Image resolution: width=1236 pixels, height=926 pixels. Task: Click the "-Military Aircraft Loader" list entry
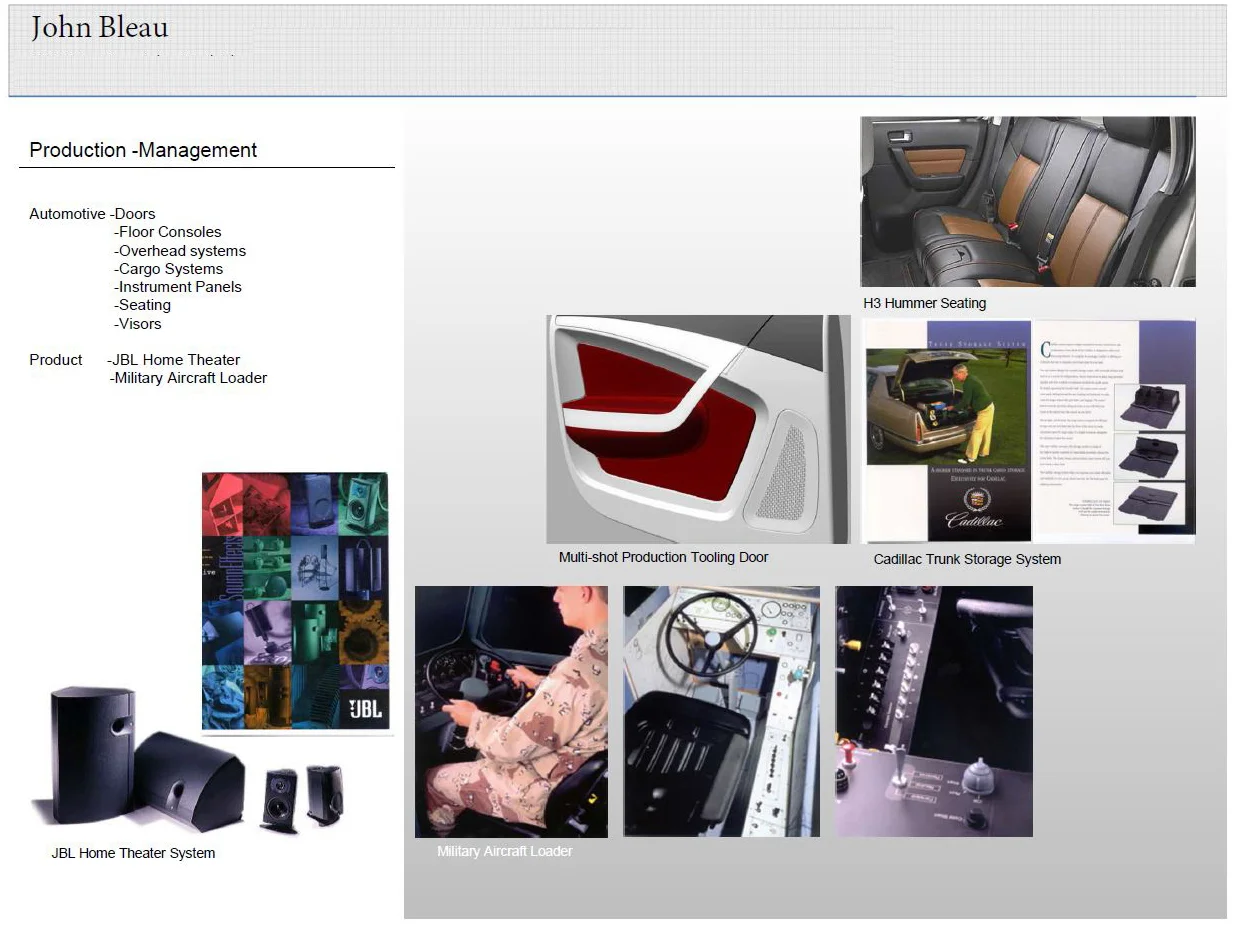click(189, 378)
